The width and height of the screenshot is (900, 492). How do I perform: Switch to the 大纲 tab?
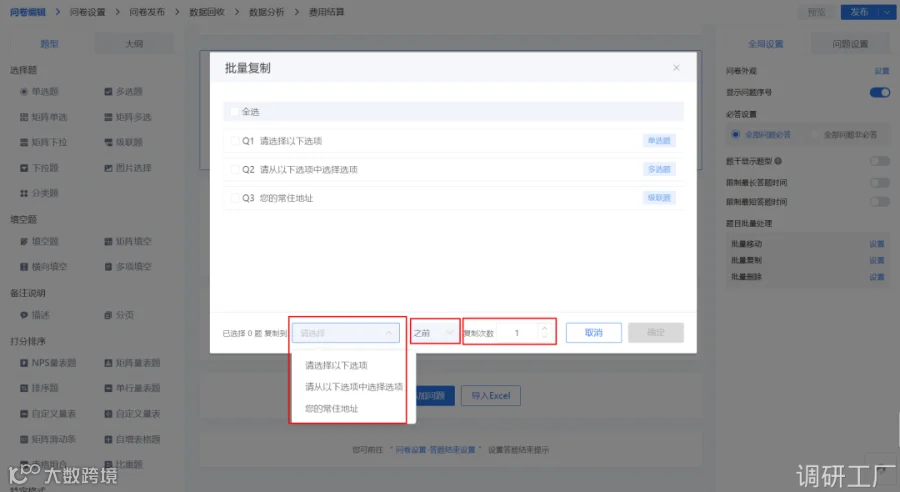click(134, 44)
